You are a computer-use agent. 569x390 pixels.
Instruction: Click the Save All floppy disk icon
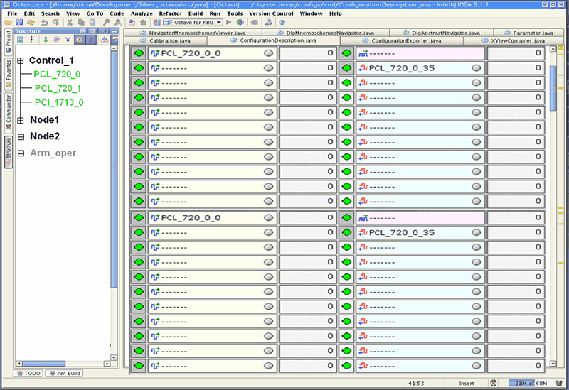[19, 22]
